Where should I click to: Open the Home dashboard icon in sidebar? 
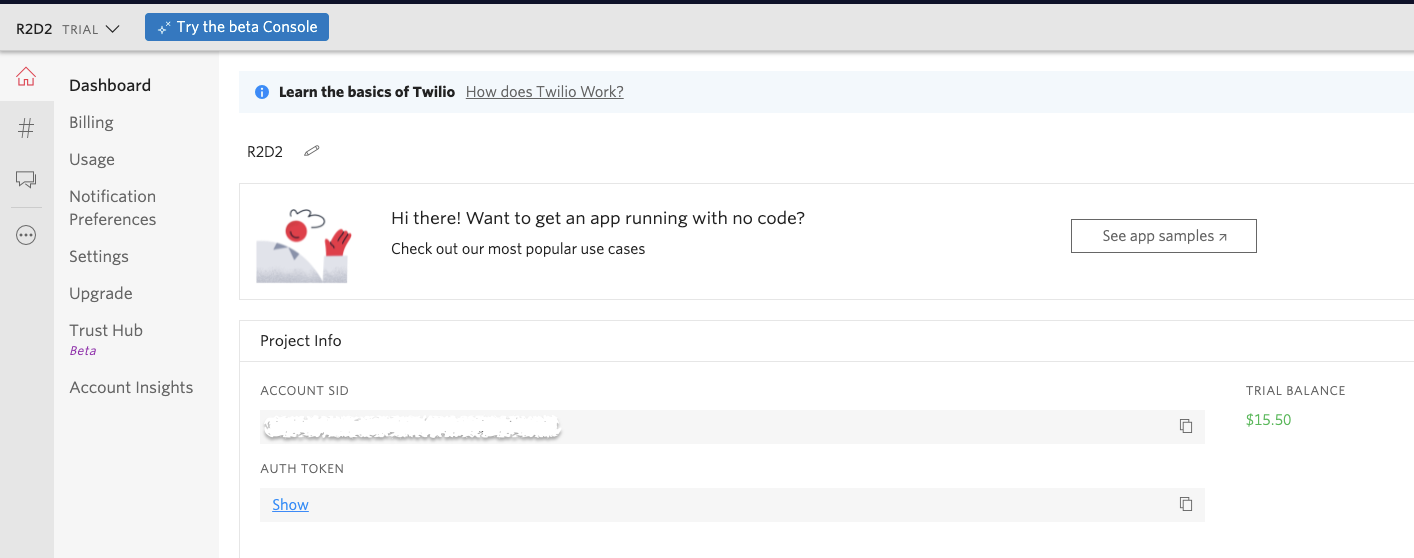click(x=26, y=77)
